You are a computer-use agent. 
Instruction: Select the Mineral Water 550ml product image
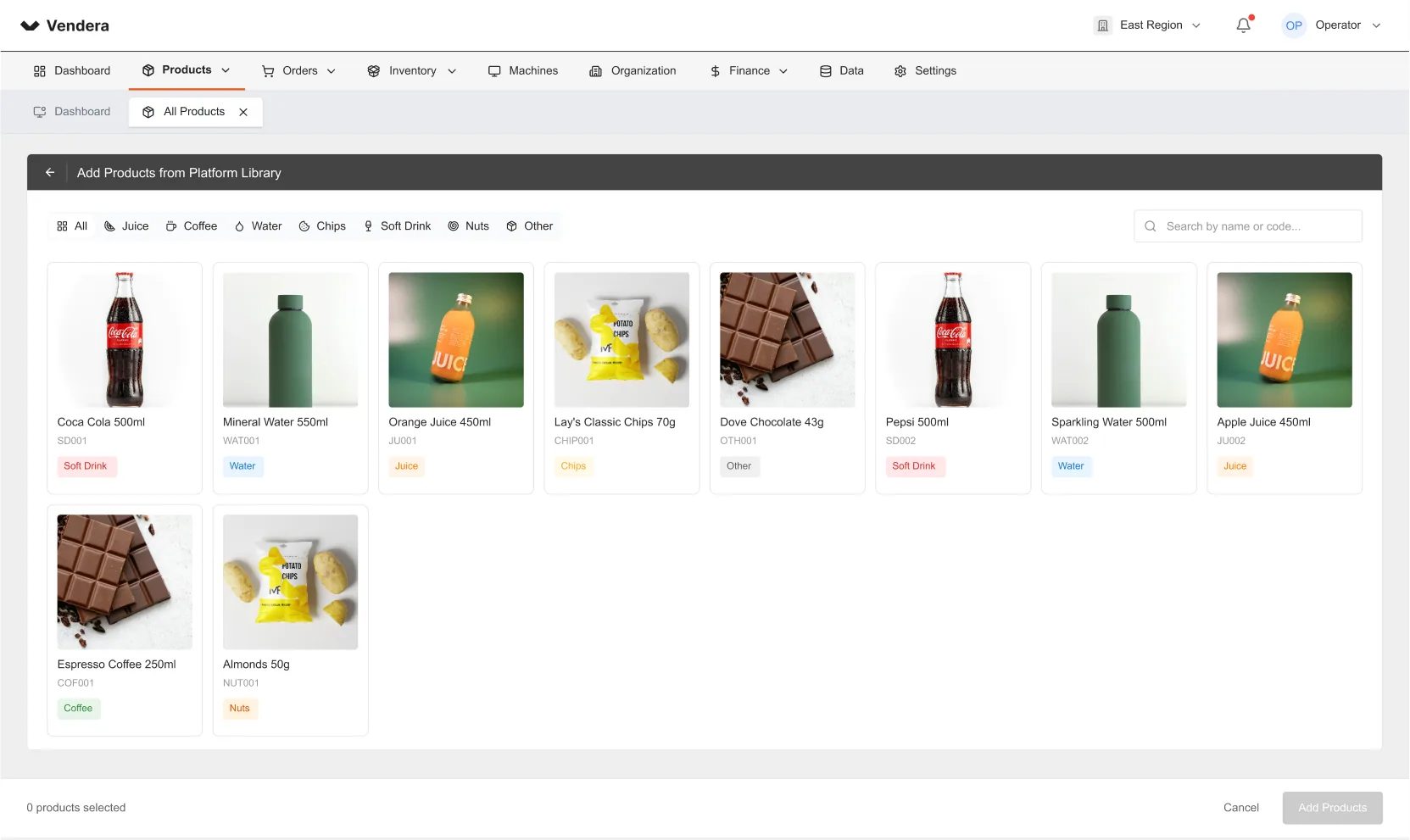(291, 340)
